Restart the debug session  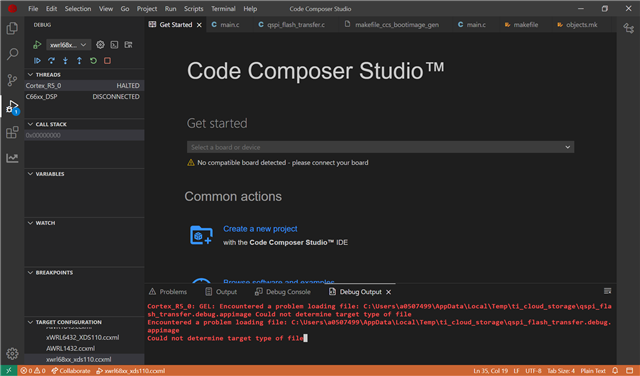click(x=93, y=61)
